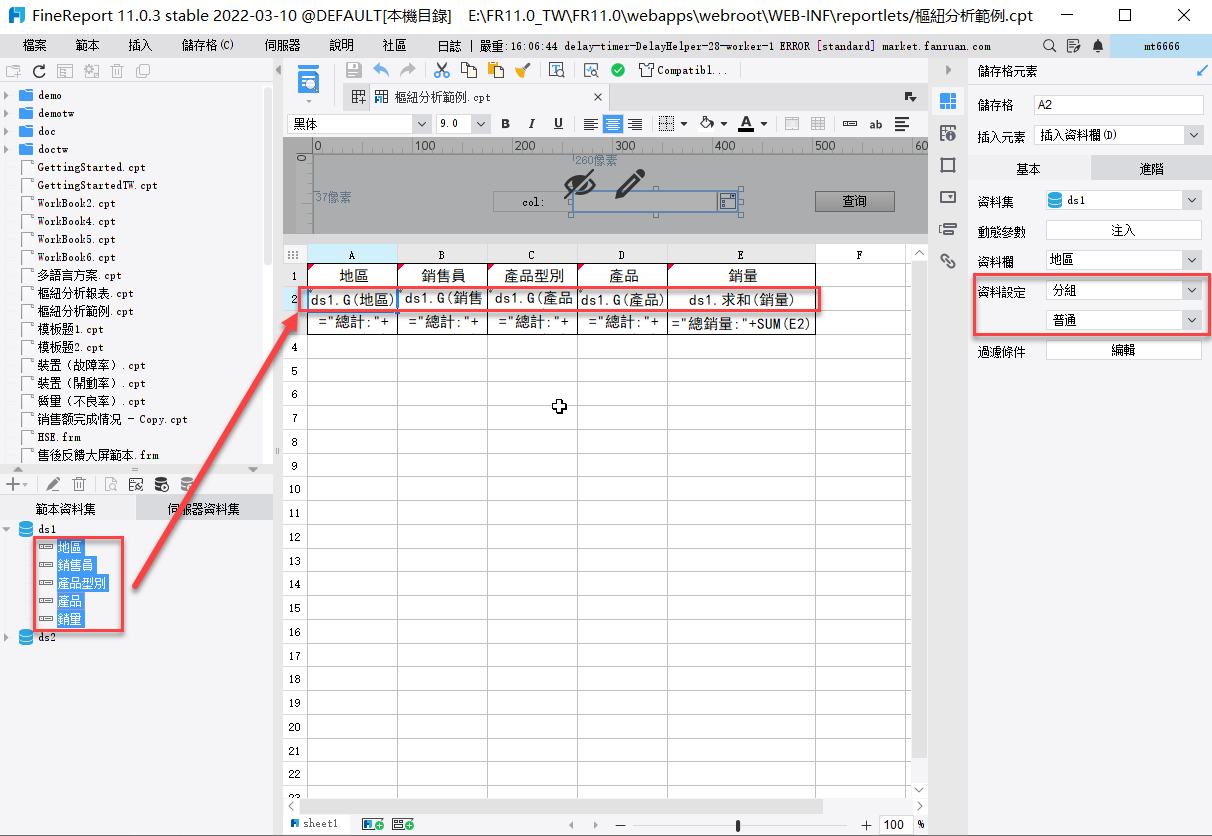This screenshot has width=1212, height=836.
Task: Switch to 伺服器資料集 tab
Action: click(204, 509)
